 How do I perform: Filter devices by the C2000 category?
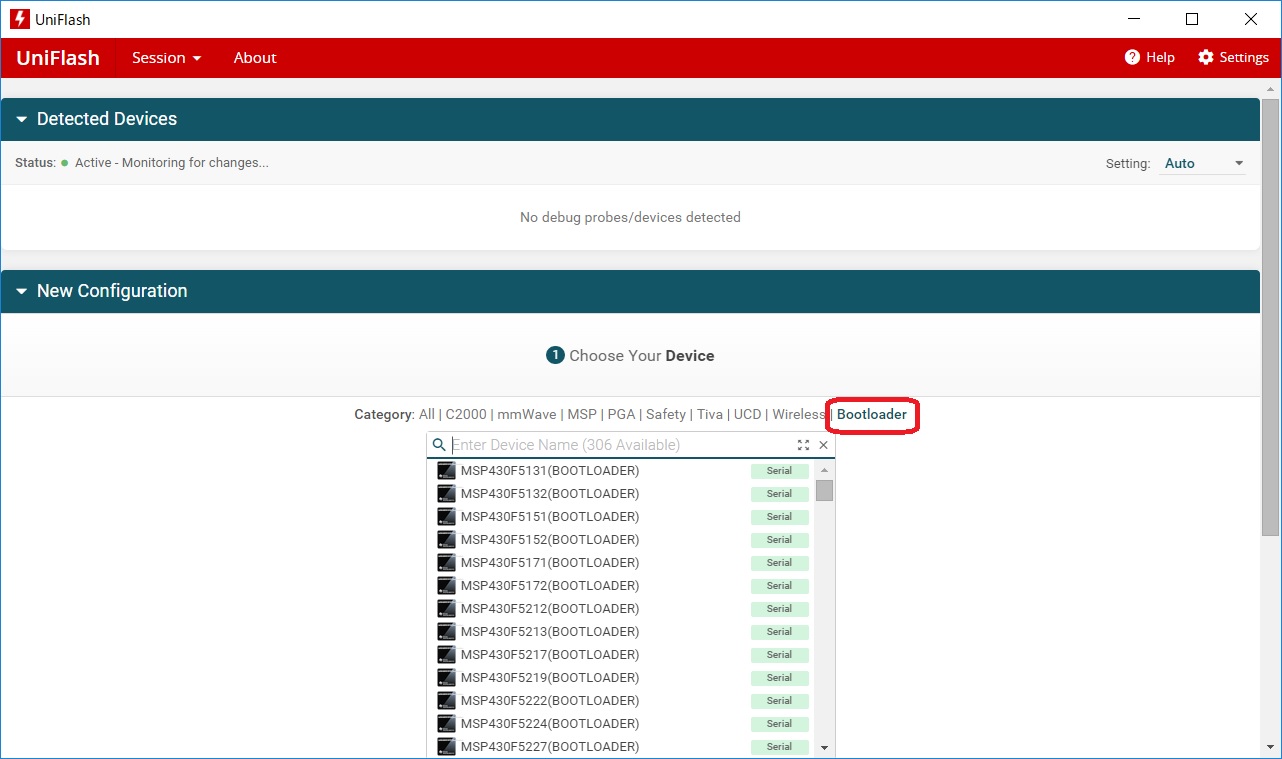pyautogui.click(x=466, y=414)
